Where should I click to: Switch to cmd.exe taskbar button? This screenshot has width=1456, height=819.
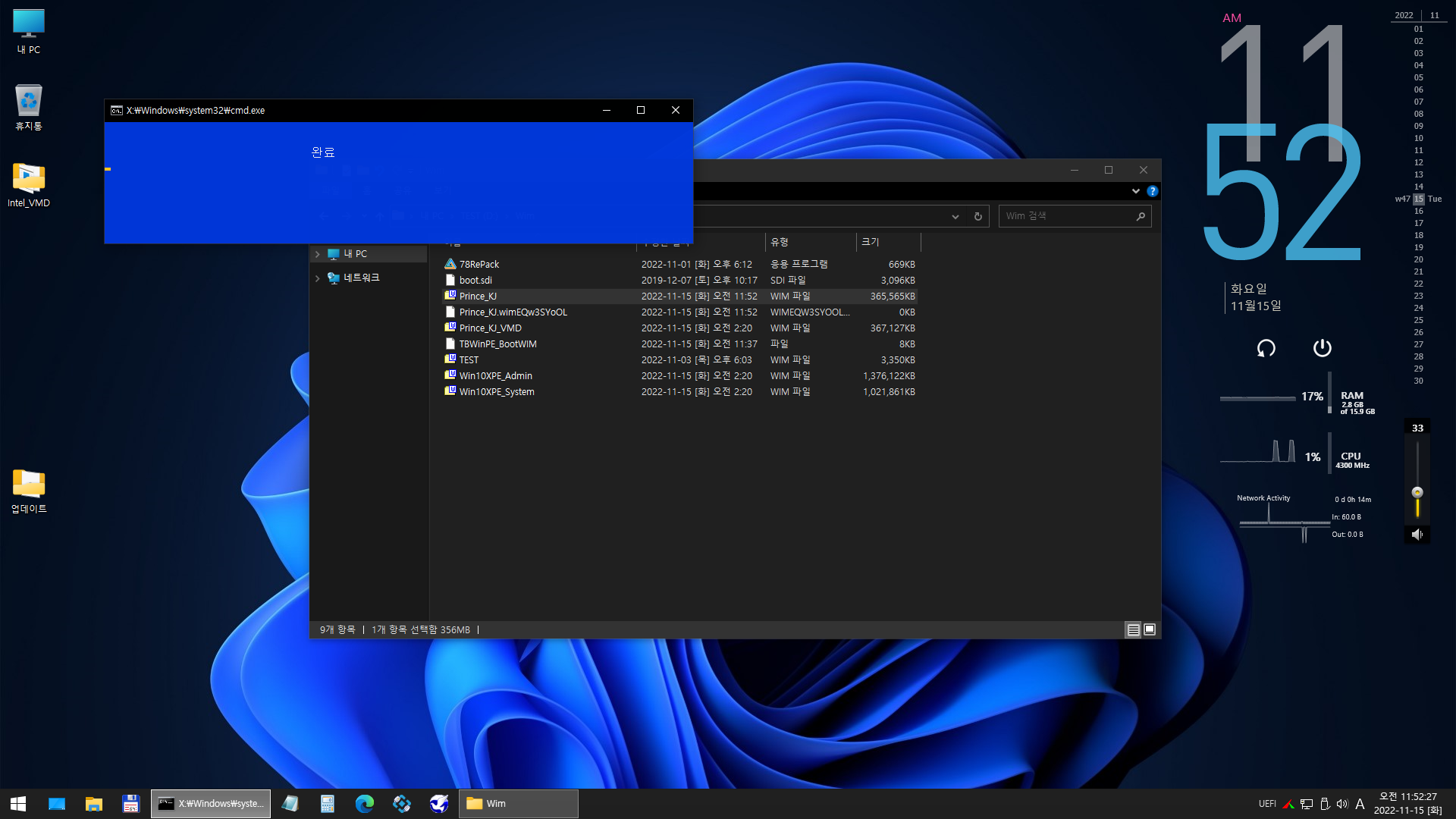tap(211, 804)
